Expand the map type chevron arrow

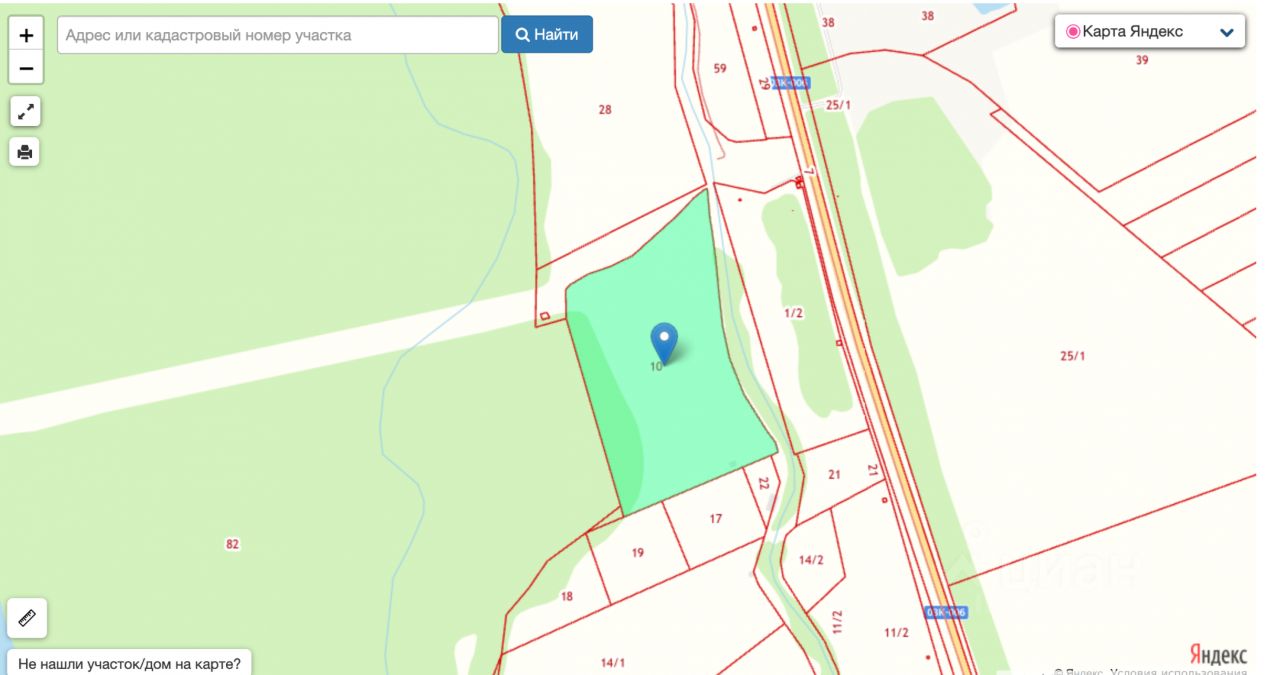tap(1227, 32)
